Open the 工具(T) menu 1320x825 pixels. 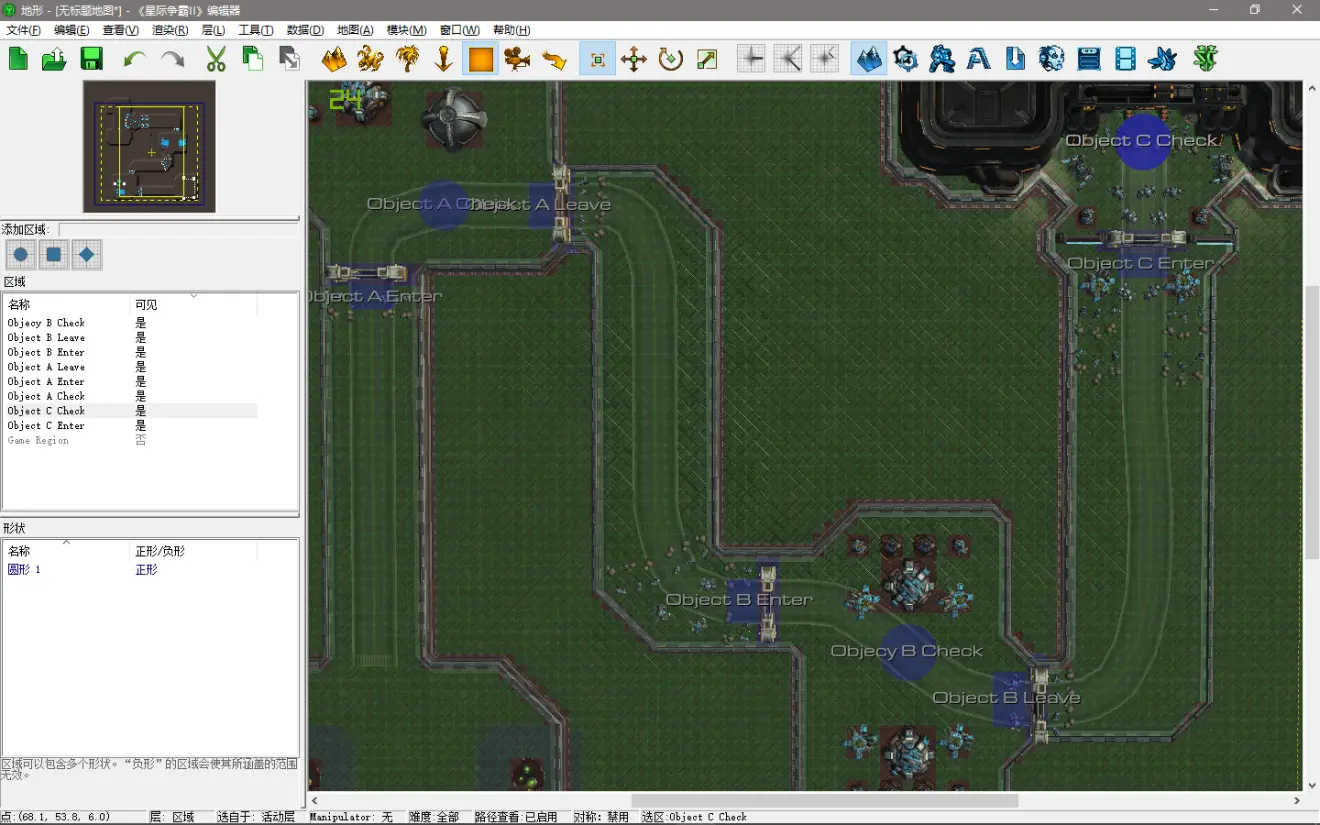(x=256, y=30)
